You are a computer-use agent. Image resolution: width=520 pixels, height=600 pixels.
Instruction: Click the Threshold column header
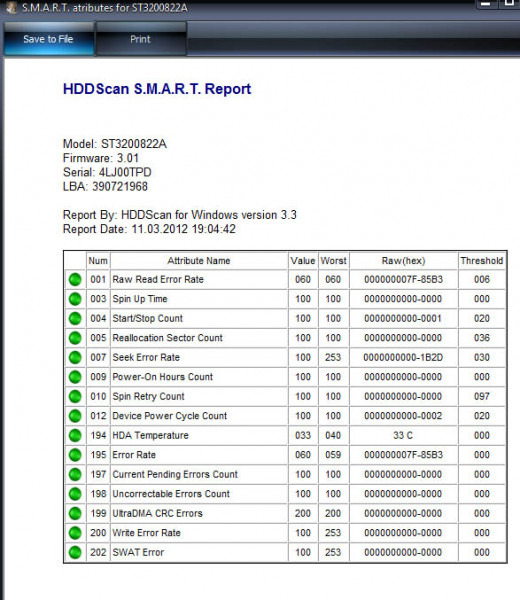[482, 261]
